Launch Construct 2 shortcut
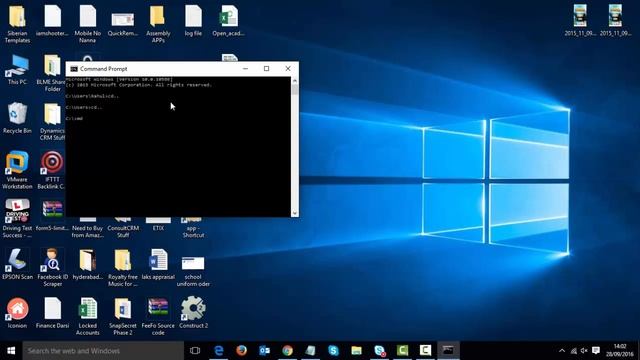The width and height of the screenshot is (640, 360). (x=193, y=313)
